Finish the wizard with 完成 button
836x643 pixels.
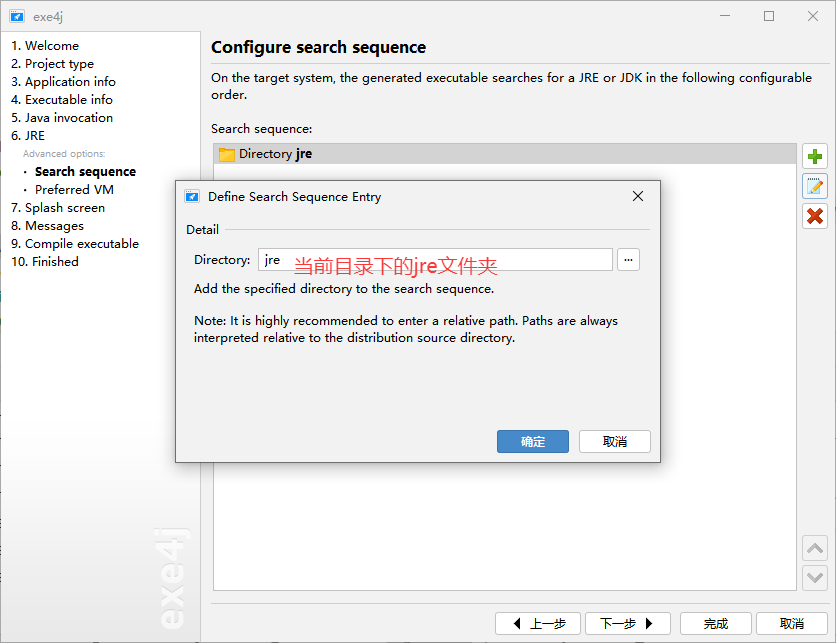tap(716, 623)
